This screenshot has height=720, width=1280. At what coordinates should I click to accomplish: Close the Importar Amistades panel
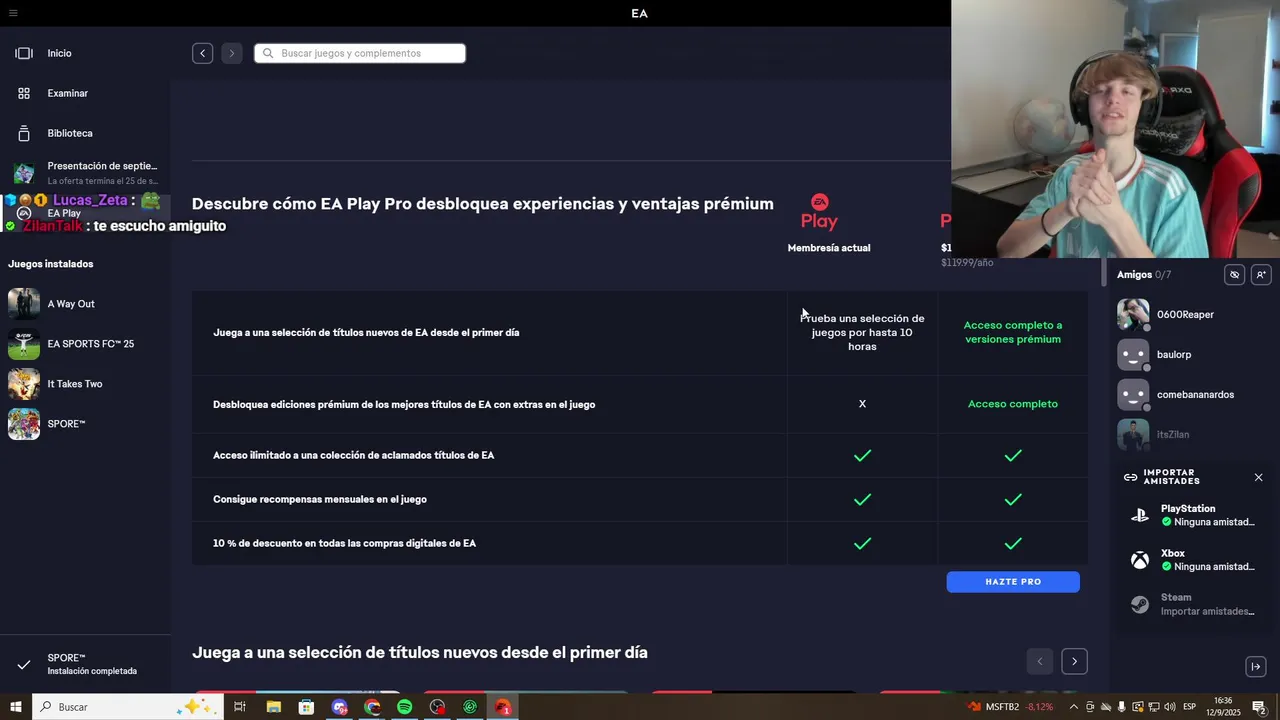(x=1258, y=478)
